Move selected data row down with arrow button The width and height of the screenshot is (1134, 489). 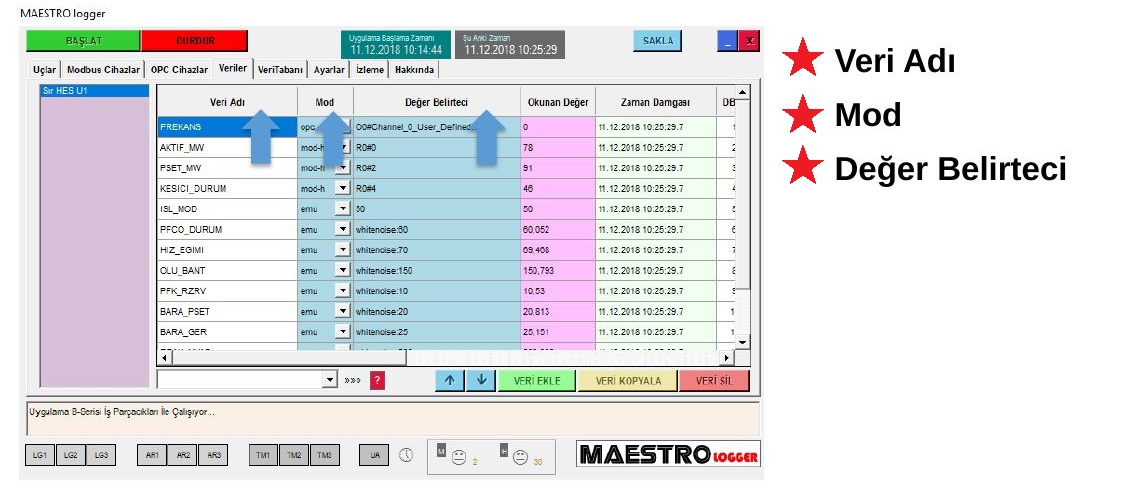coord(481,380)
